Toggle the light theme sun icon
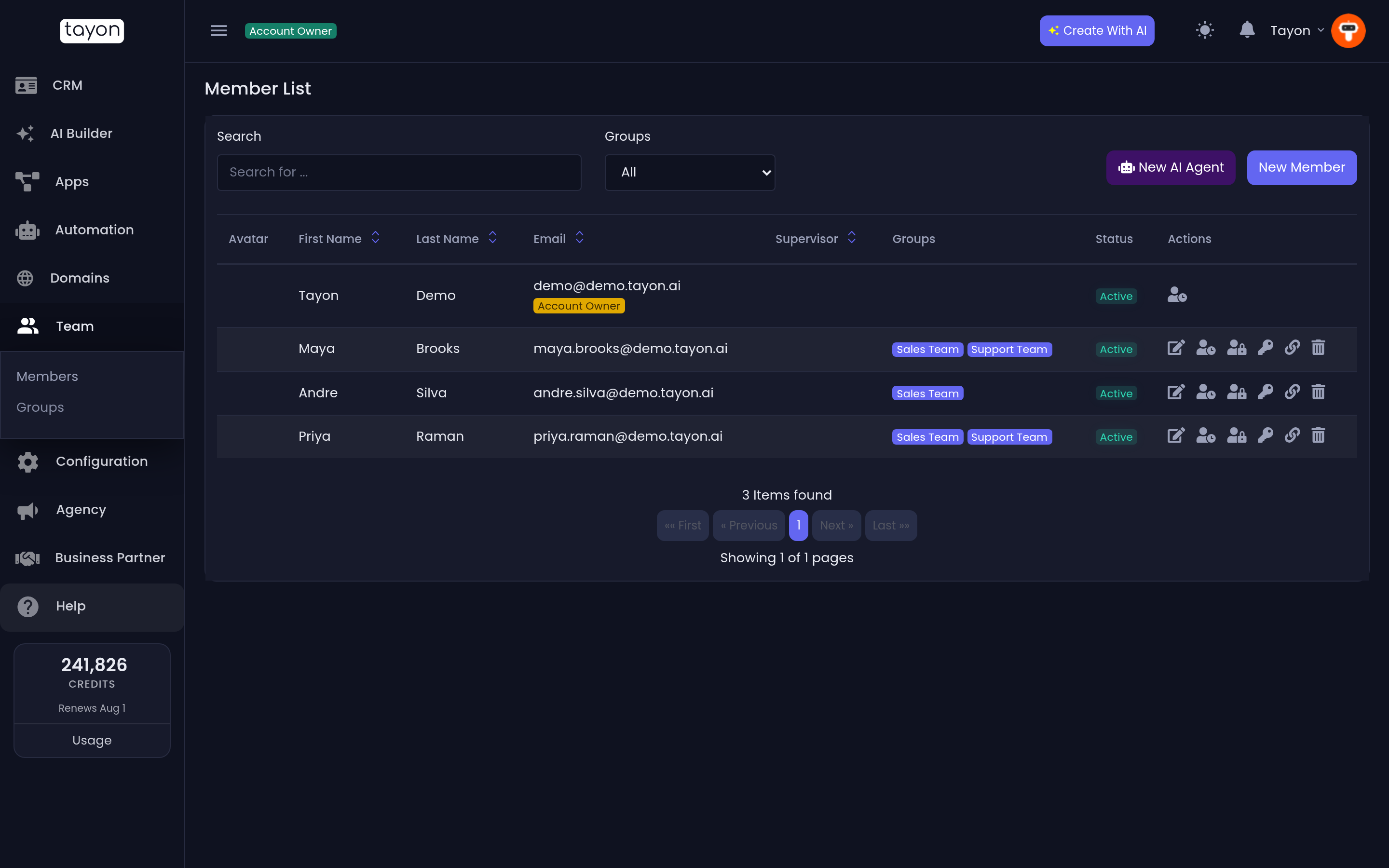 tap(1205, 30)
